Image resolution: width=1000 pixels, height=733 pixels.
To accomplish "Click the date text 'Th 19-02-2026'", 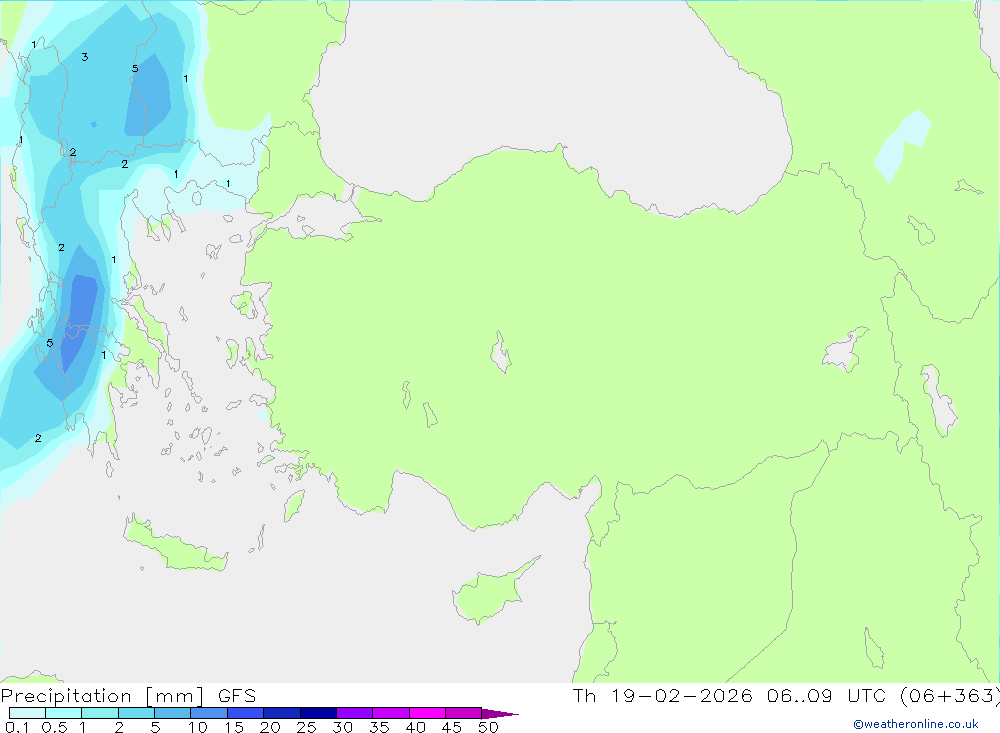I will pos(662,696).
